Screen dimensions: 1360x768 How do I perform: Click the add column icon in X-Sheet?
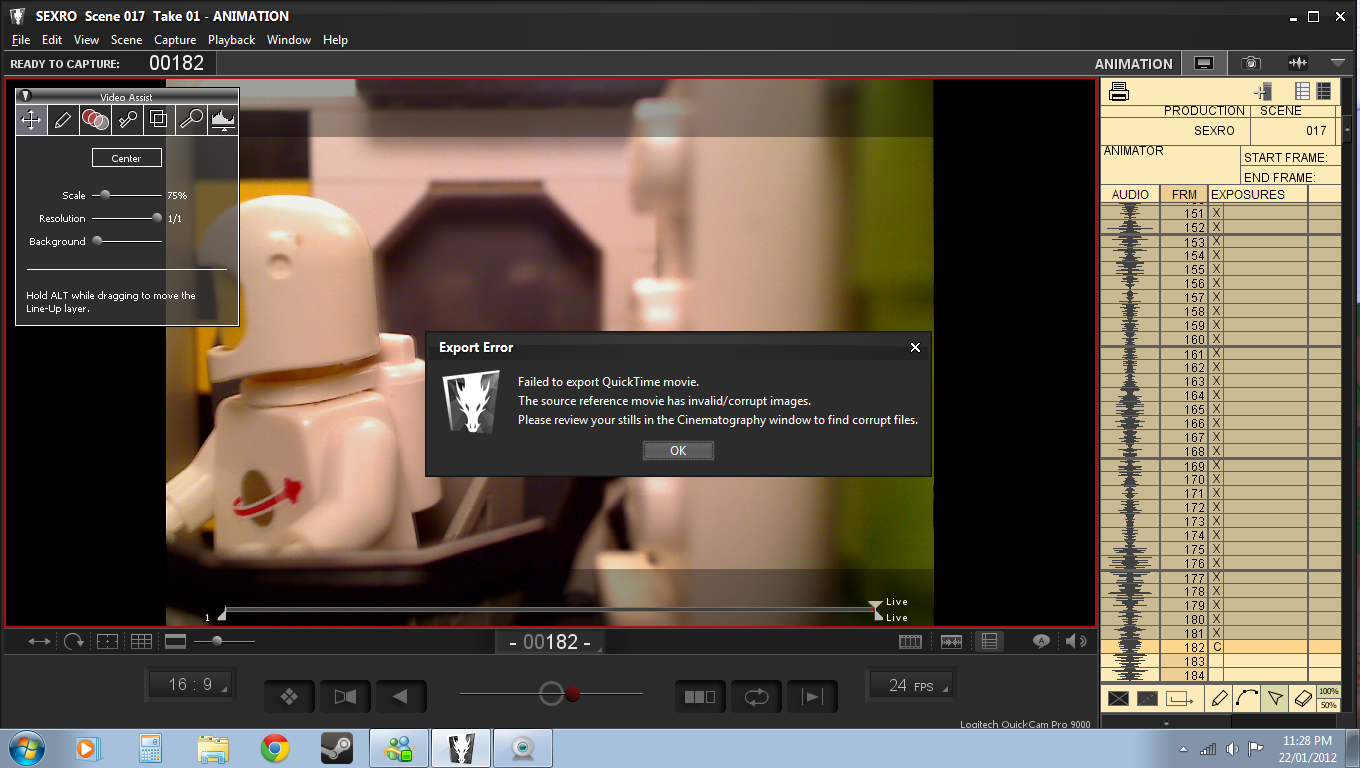pos(1263,92)
